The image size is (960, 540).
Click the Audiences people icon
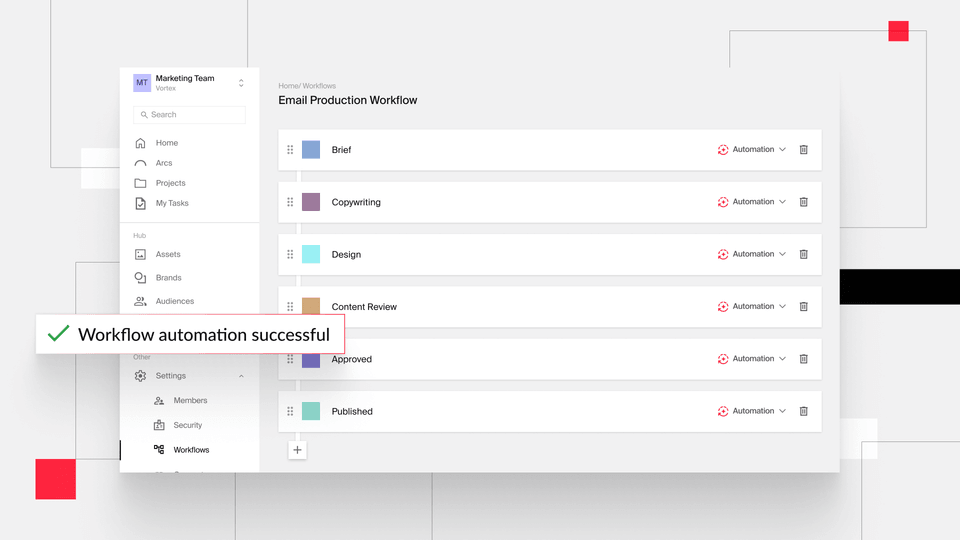[x=140, y=301]
